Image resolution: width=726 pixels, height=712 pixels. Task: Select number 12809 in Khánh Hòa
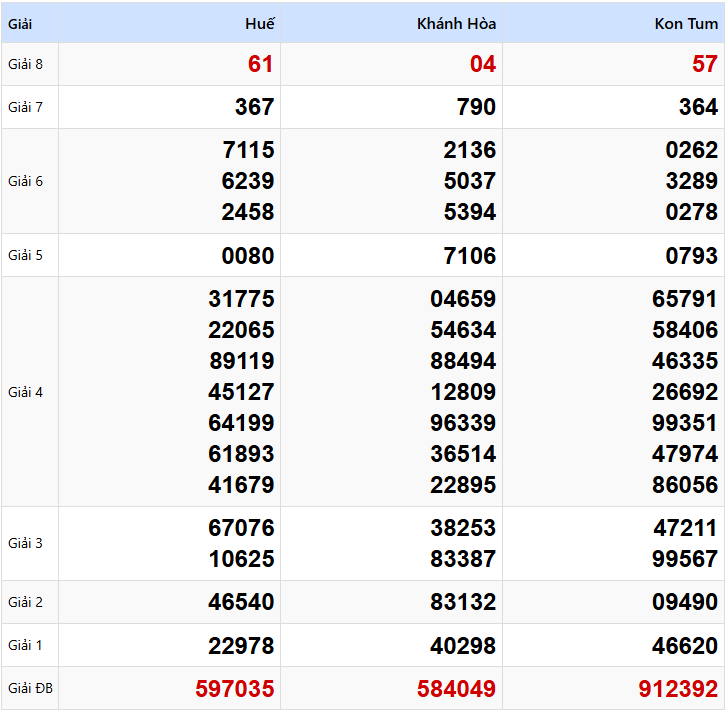coord(463,392)
